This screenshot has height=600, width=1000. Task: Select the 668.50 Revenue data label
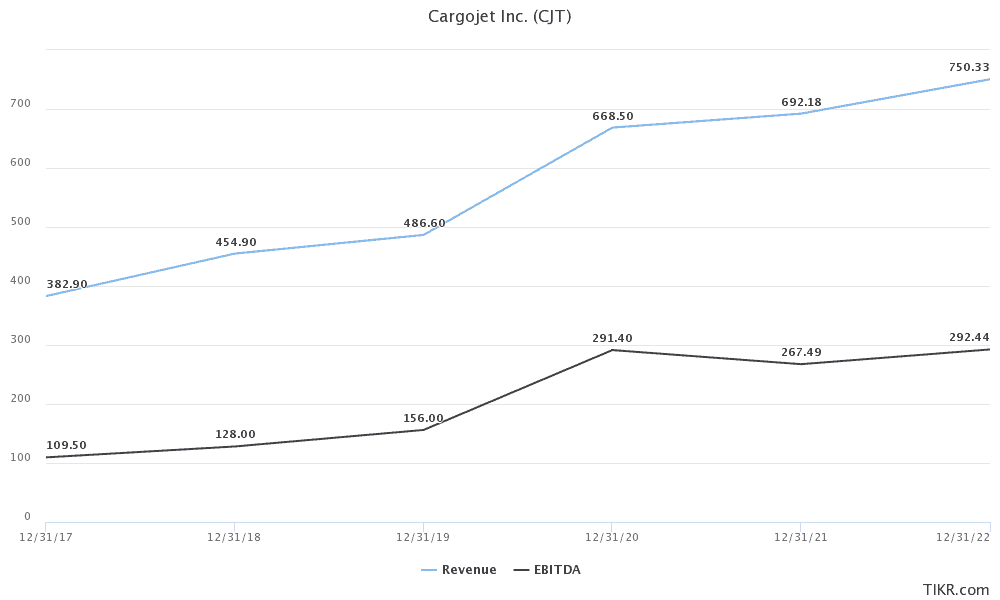tap(613, 117)
